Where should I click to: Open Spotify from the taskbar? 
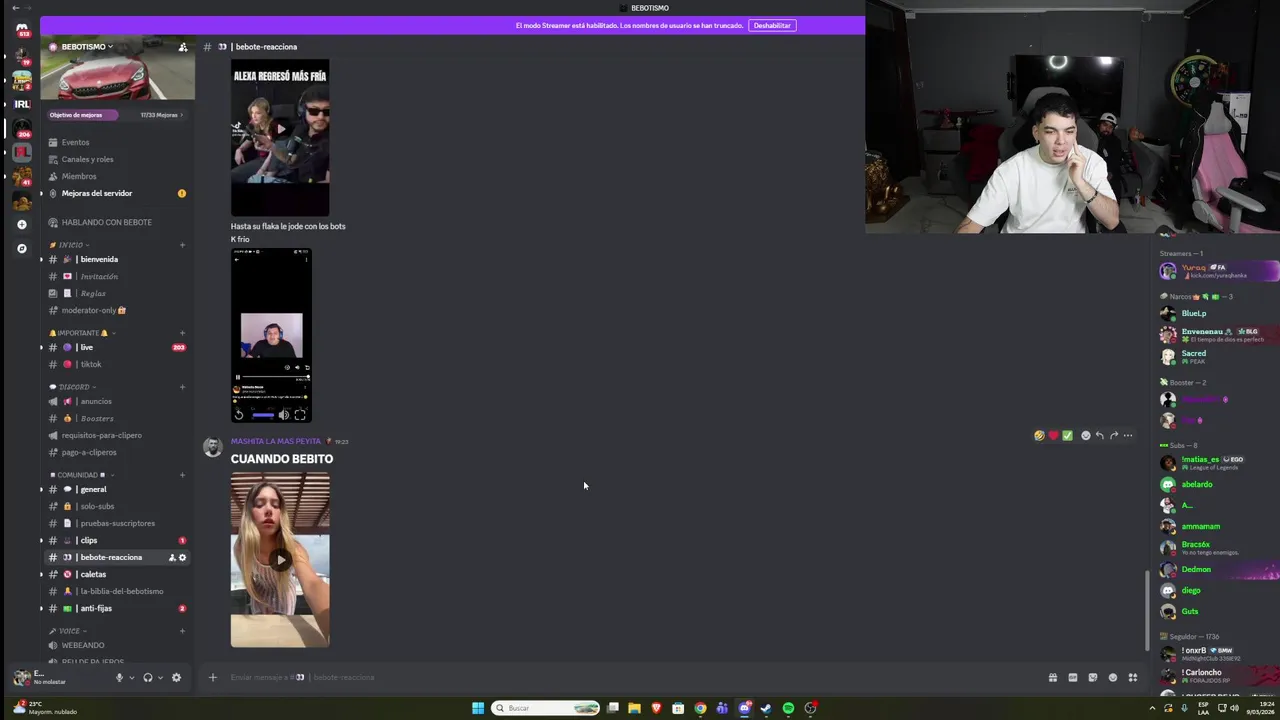[788, 708]
